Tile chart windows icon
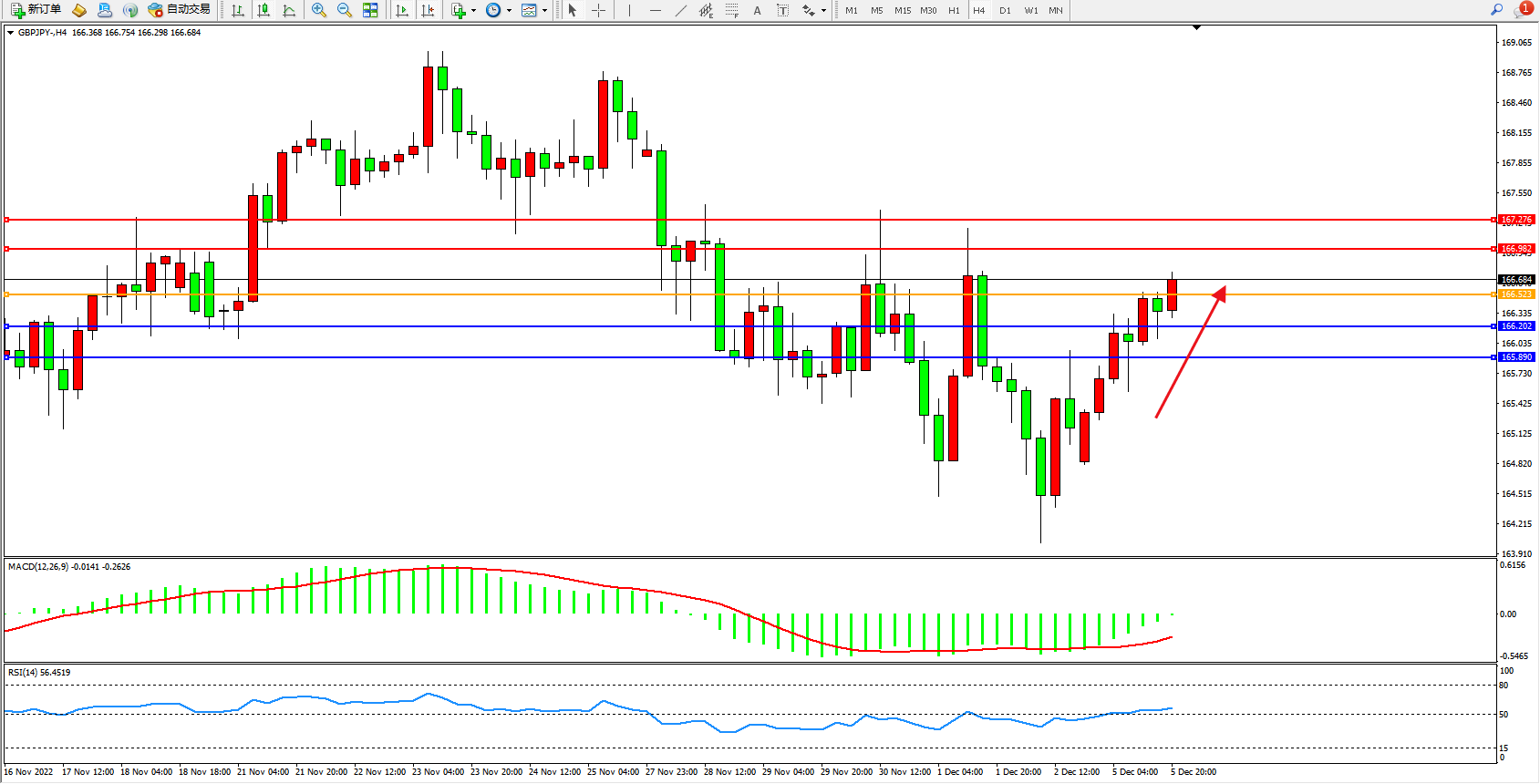The width and height of the screenshot is (1540, 784). (370, 10)
